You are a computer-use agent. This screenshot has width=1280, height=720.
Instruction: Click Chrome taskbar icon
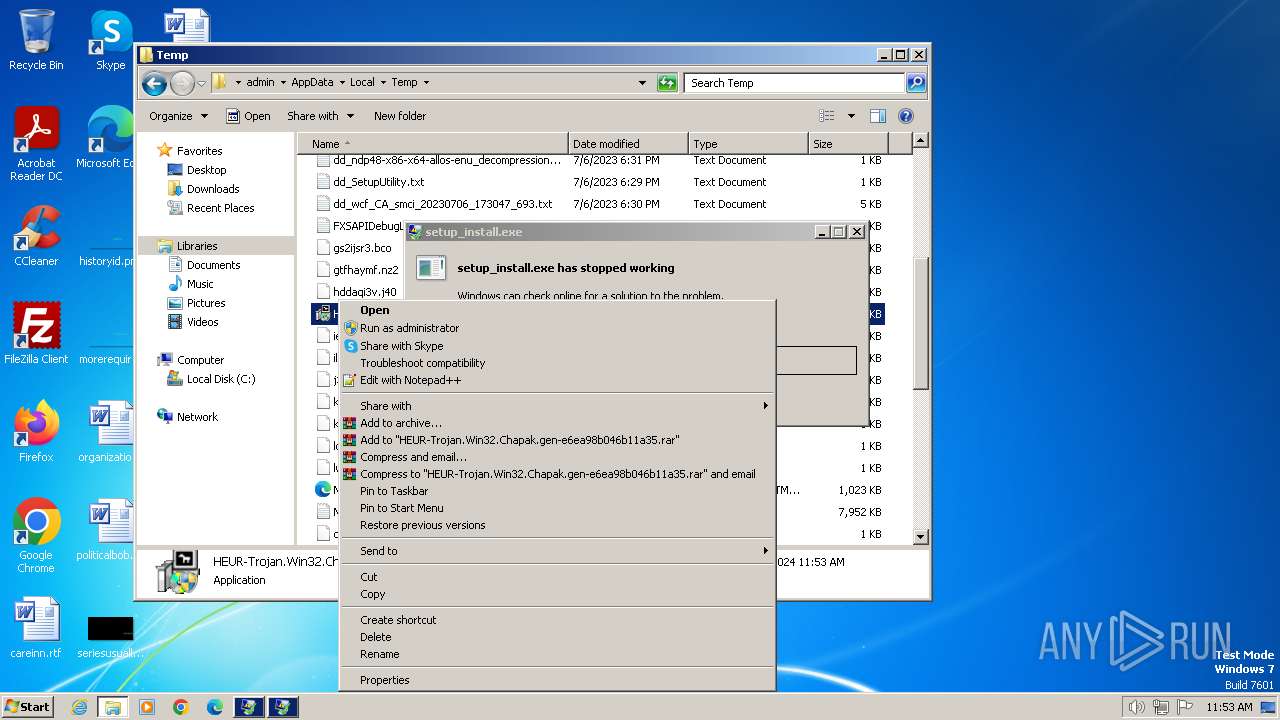click(180, 707)
